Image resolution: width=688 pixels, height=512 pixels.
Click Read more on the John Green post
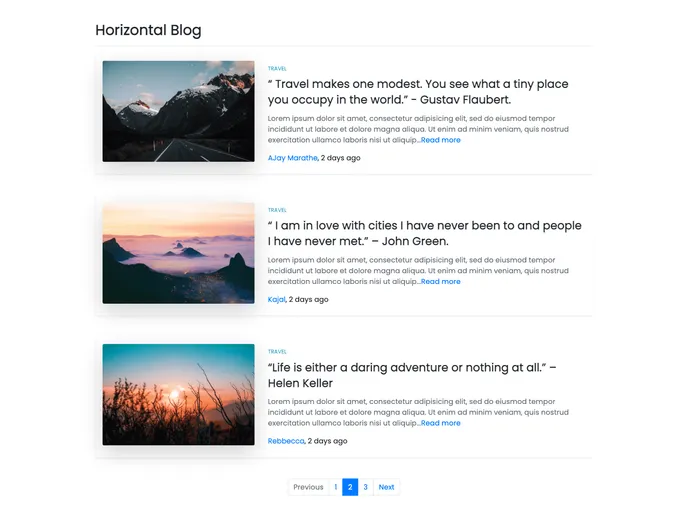[x=440, y=282]
